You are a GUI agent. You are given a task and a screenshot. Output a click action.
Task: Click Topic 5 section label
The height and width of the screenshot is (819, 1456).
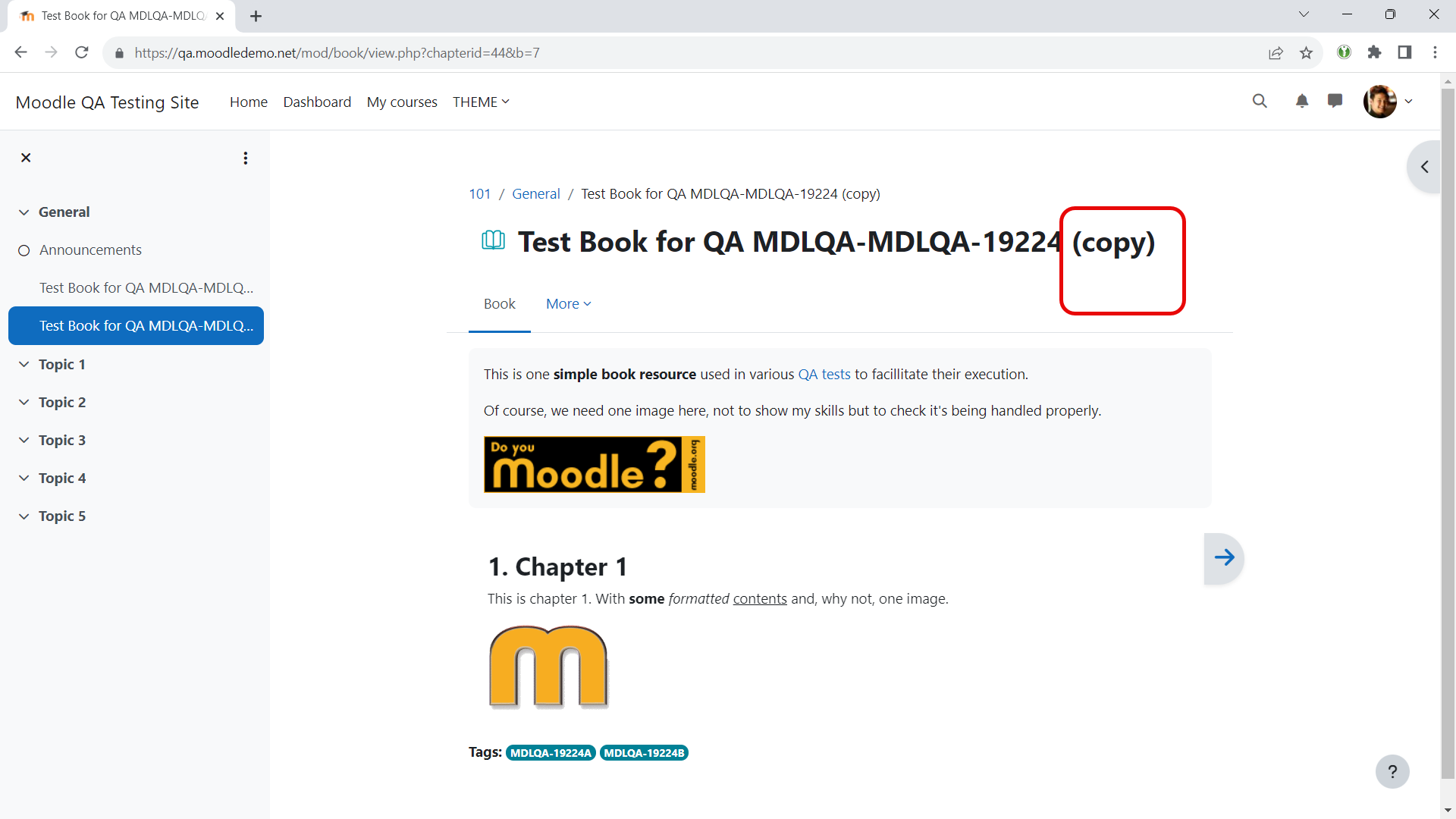click(x=62, y=516)
